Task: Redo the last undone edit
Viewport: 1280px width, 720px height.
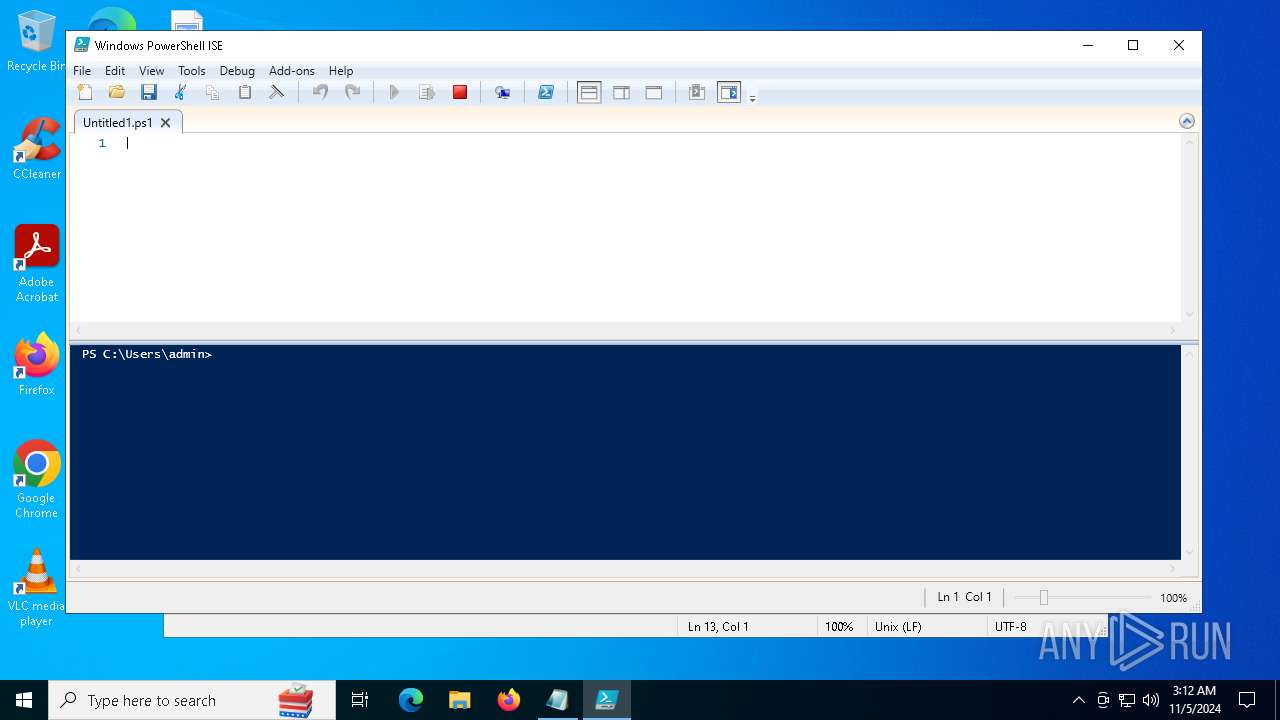Action: click(352, 93)
